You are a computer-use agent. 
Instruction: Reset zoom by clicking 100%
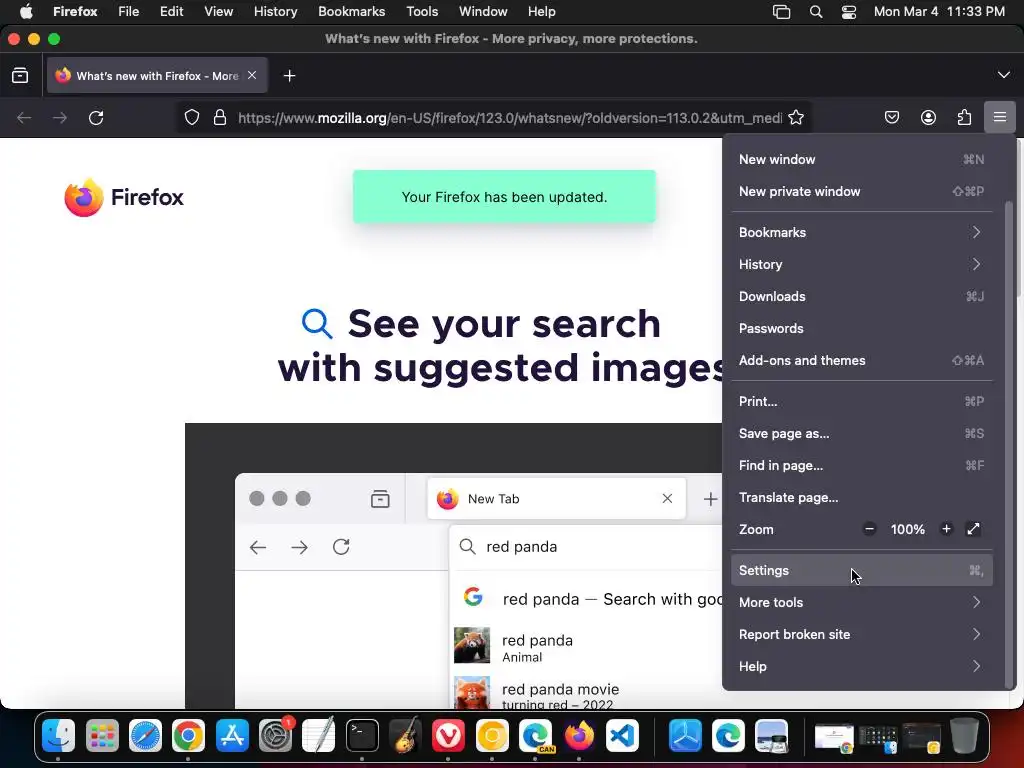[x=907, y=529]
